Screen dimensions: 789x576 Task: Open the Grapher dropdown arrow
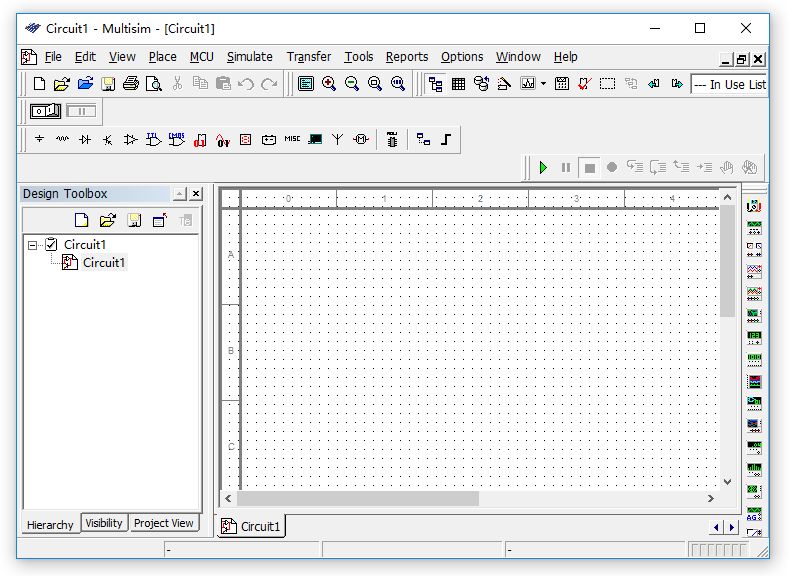(543, 84)
